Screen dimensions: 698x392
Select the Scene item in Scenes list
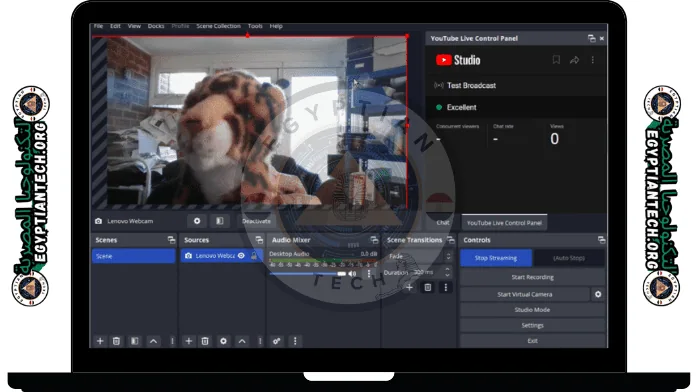point(134,256)
